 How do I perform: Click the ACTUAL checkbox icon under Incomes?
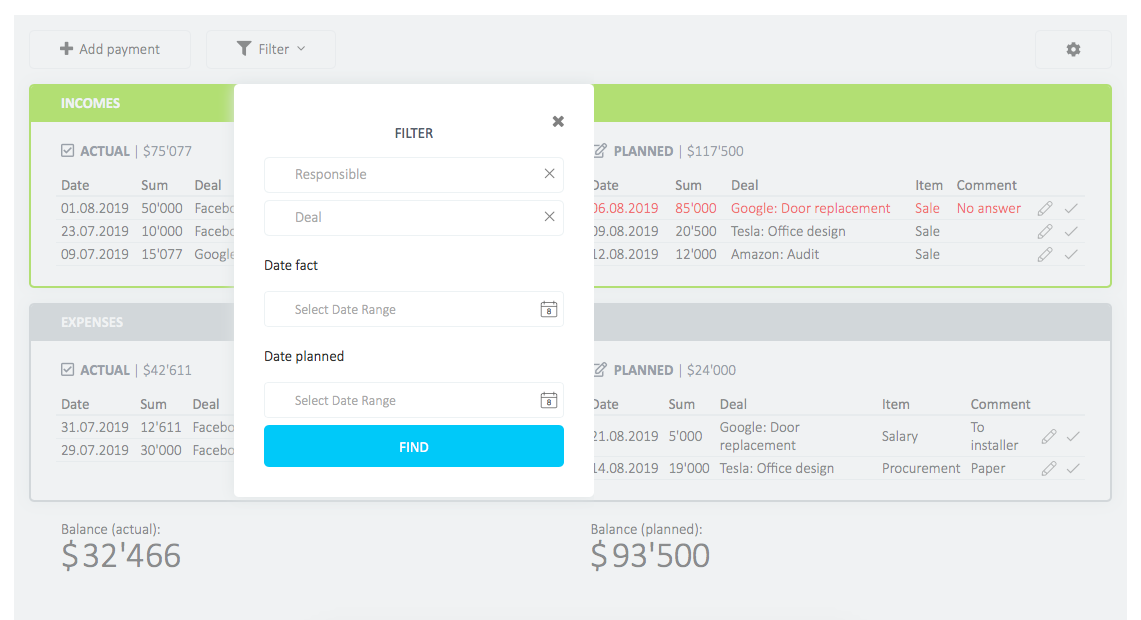(x=68, y=151)
